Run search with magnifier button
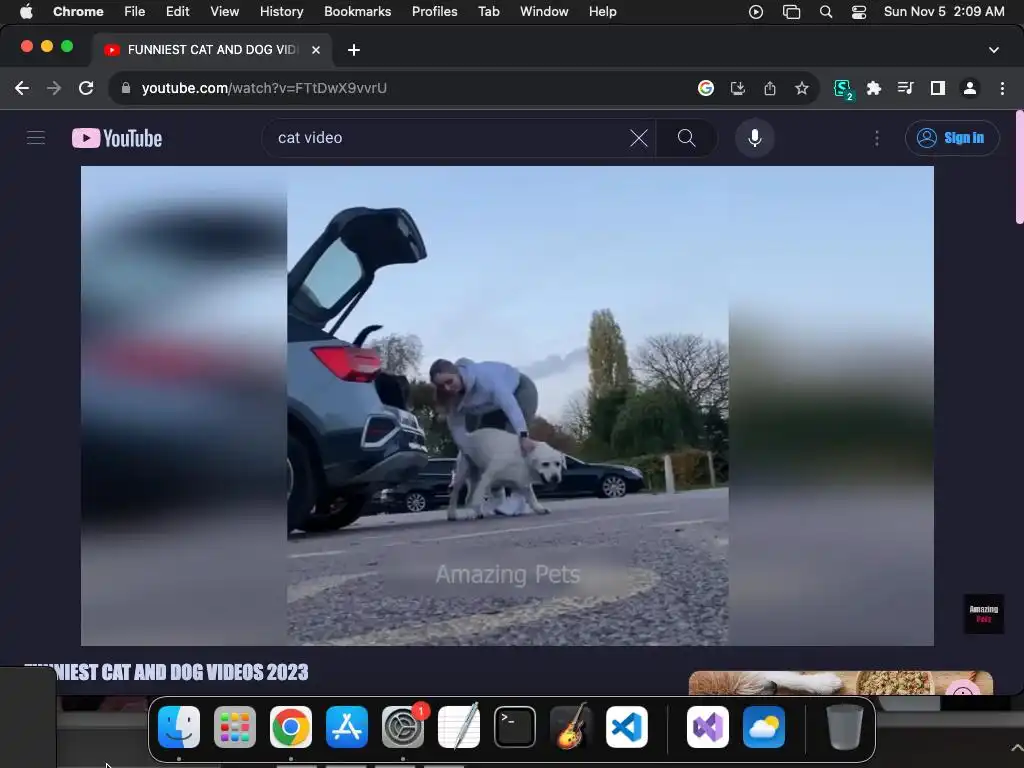 (686, 138)
